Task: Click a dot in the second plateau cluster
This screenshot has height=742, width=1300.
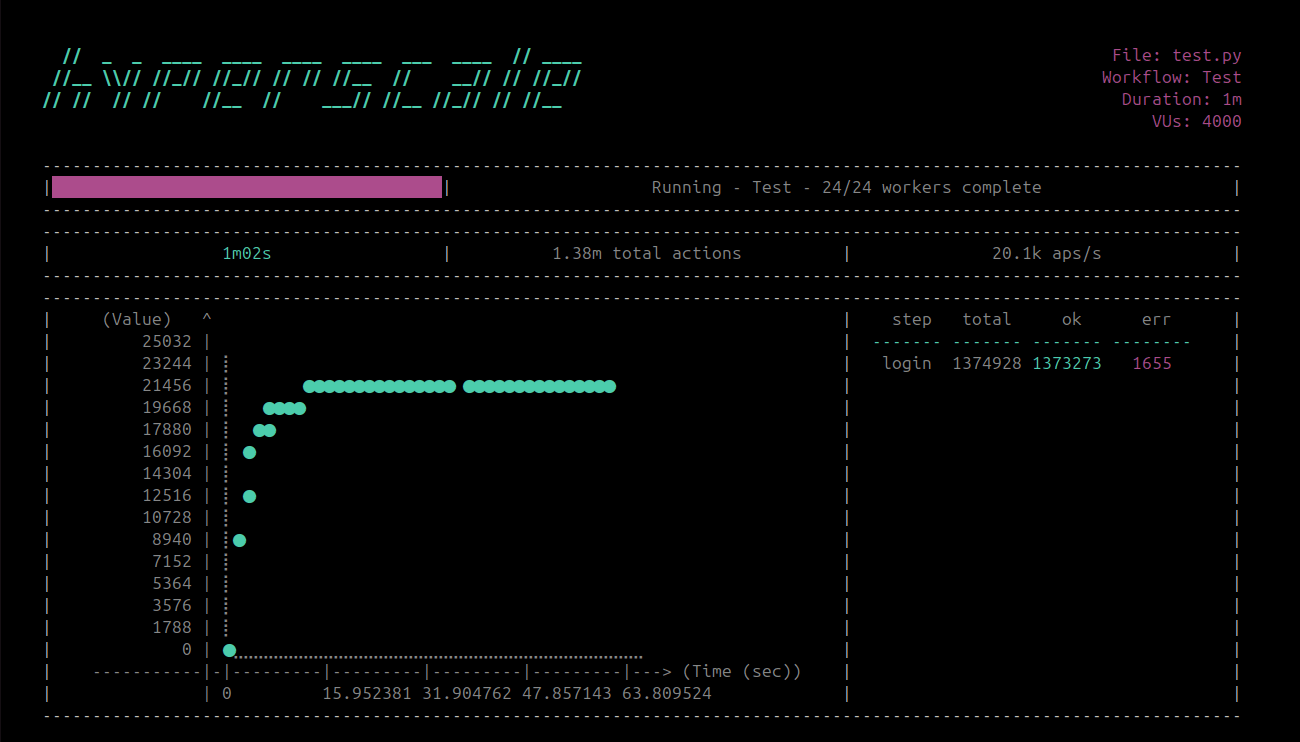Action: (x=540, y=385)
